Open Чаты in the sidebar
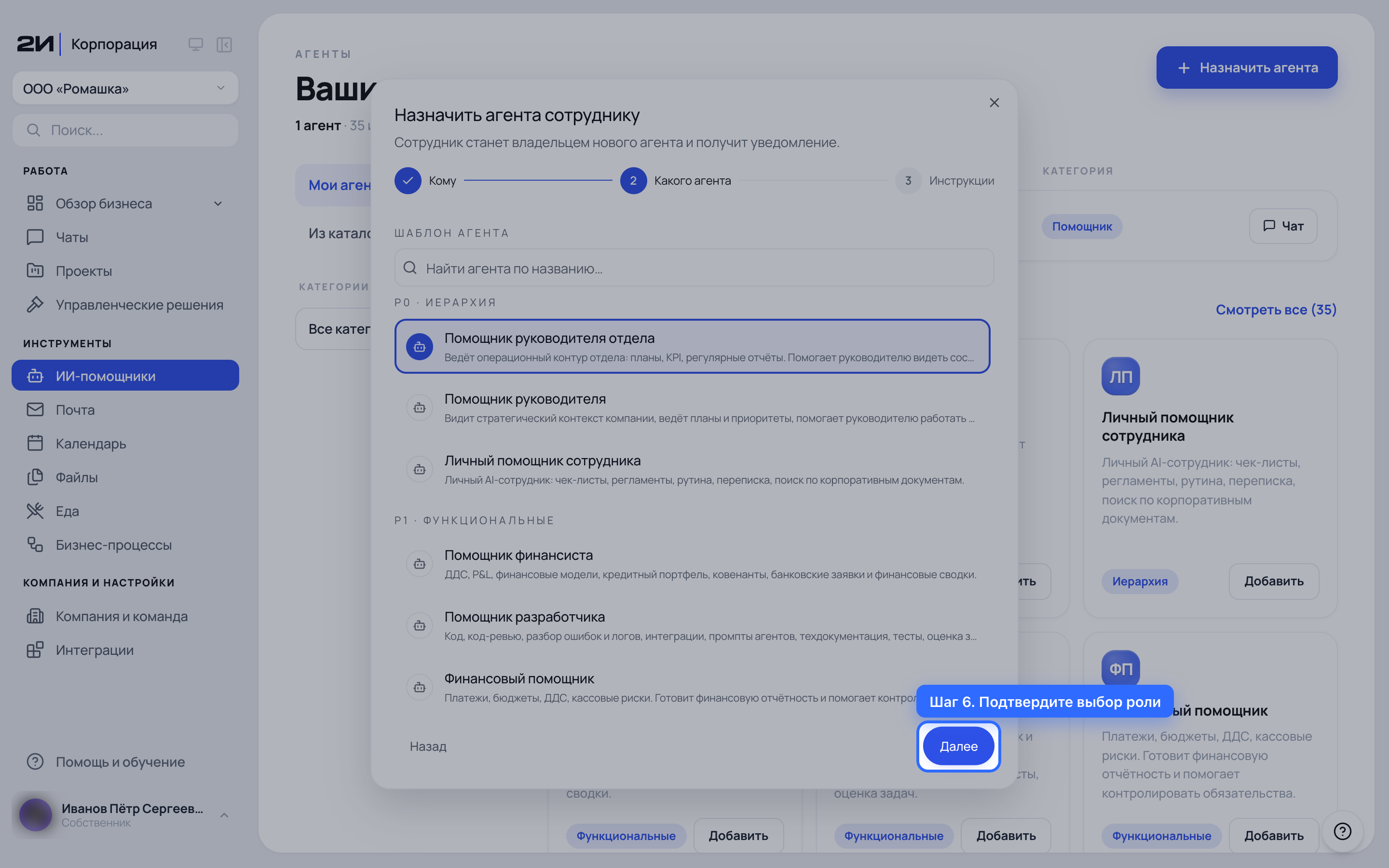Image resolution: width=1389 pixels, height=868 pixels. click(125, 237)
